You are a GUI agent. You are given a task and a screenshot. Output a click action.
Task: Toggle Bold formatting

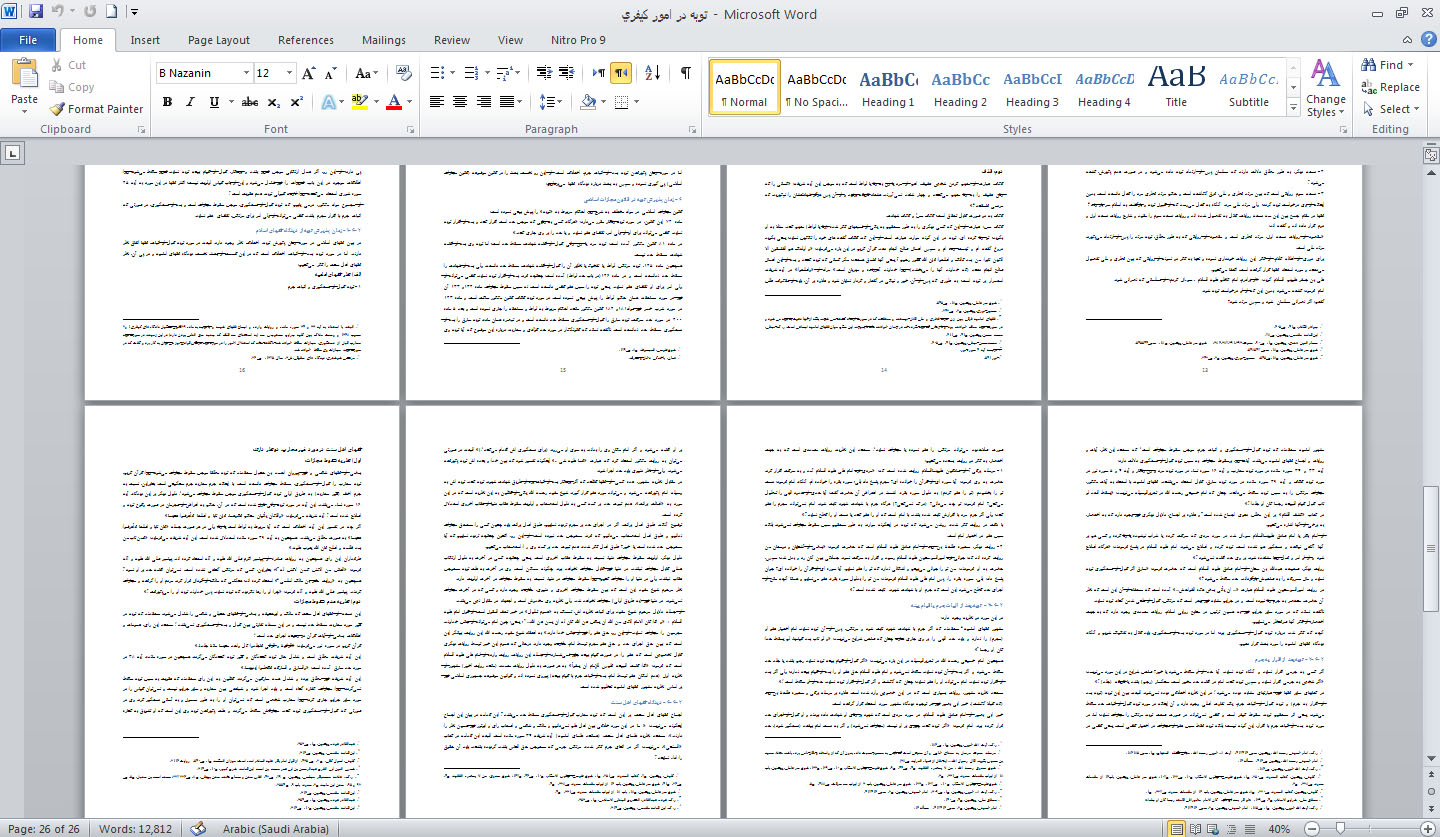[167, 102]
